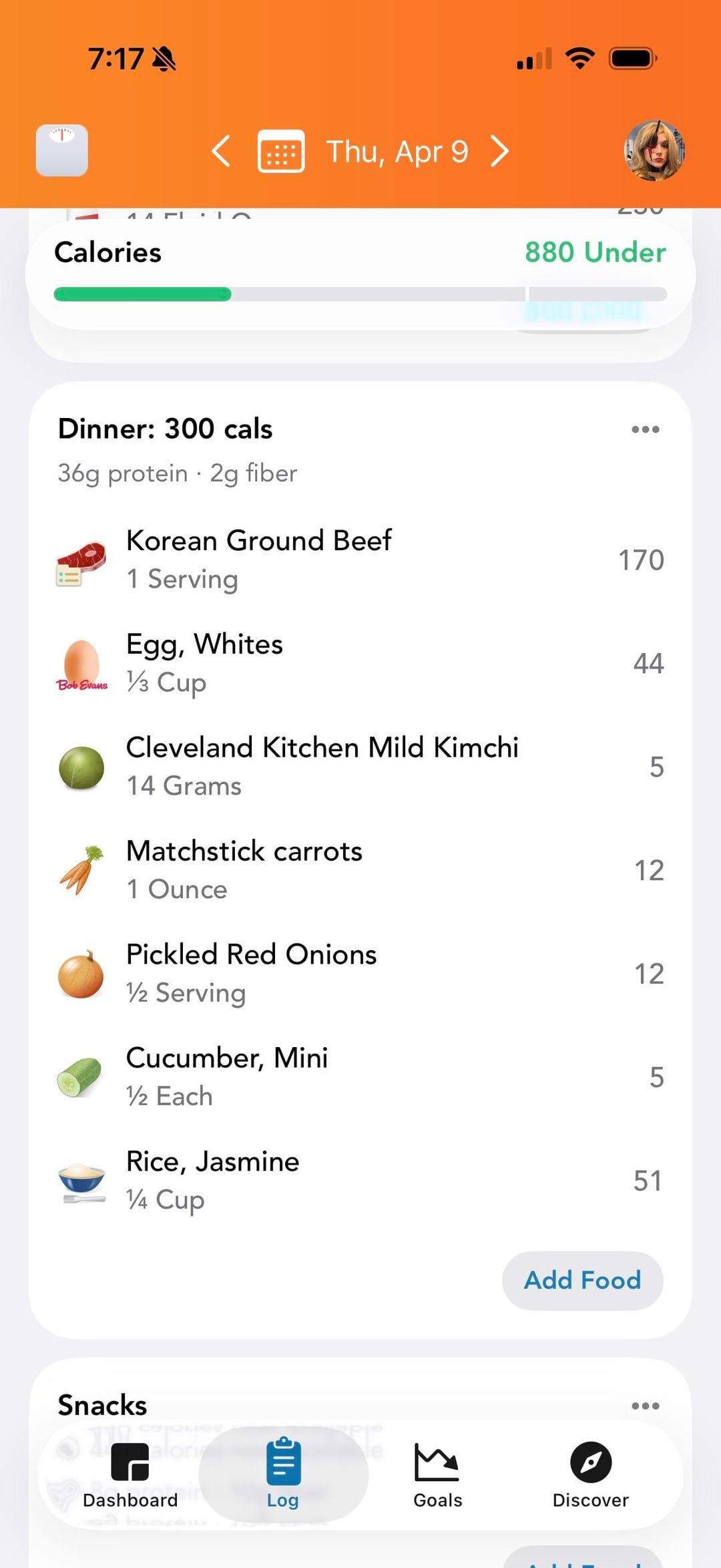Open Snacks section more options menu
Screen dimensions: 721x1568
point(645,1406)
